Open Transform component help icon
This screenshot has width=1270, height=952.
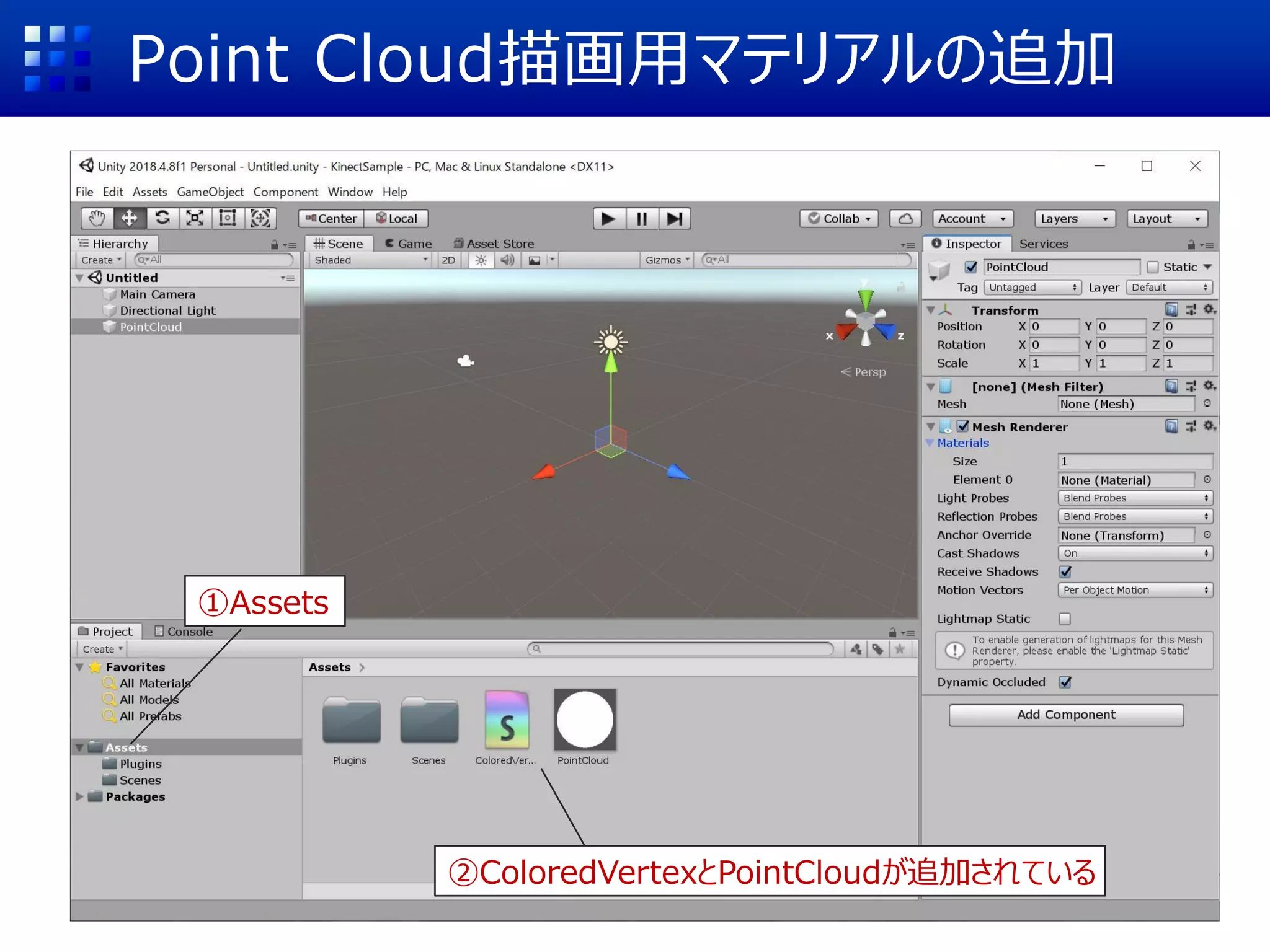[1171, 309]
